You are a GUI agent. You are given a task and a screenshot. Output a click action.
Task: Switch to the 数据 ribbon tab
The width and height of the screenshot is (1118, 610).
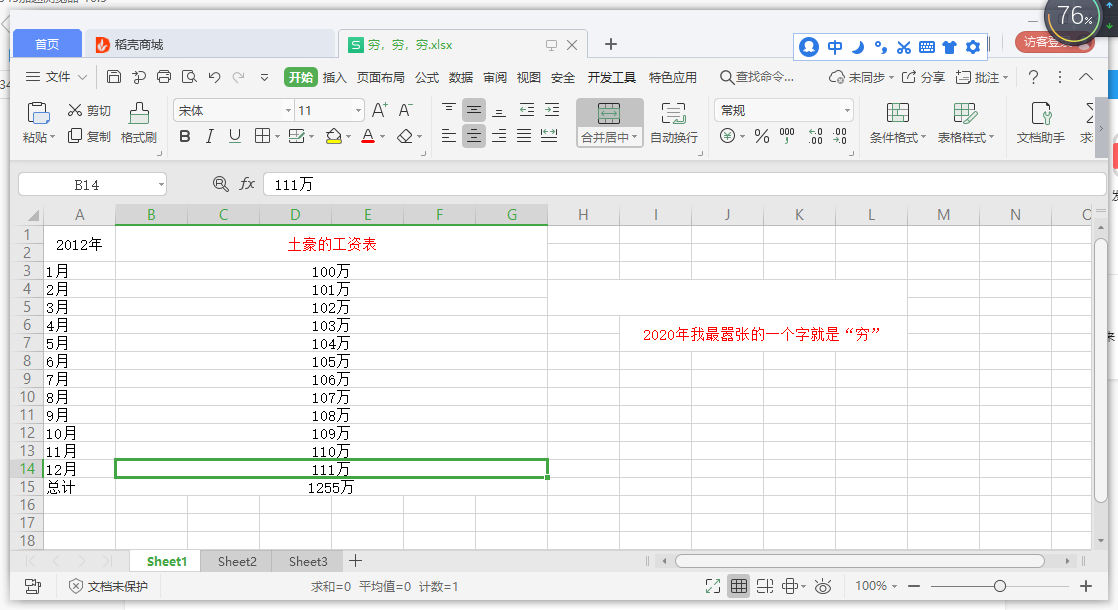tap(461, 77)
